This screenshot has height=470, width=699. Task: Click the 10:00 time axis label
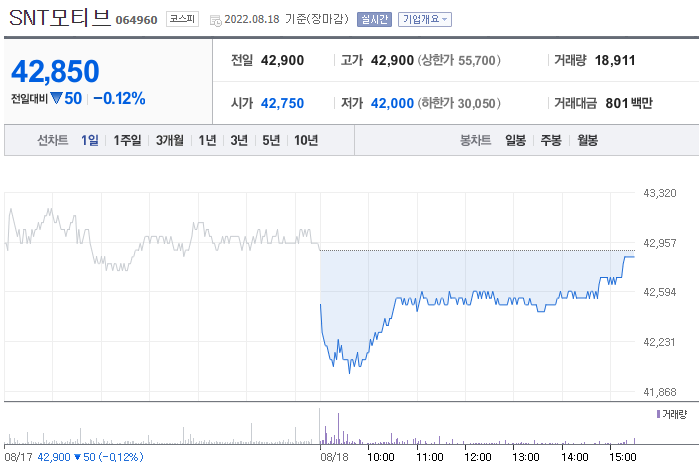(380, 458)
